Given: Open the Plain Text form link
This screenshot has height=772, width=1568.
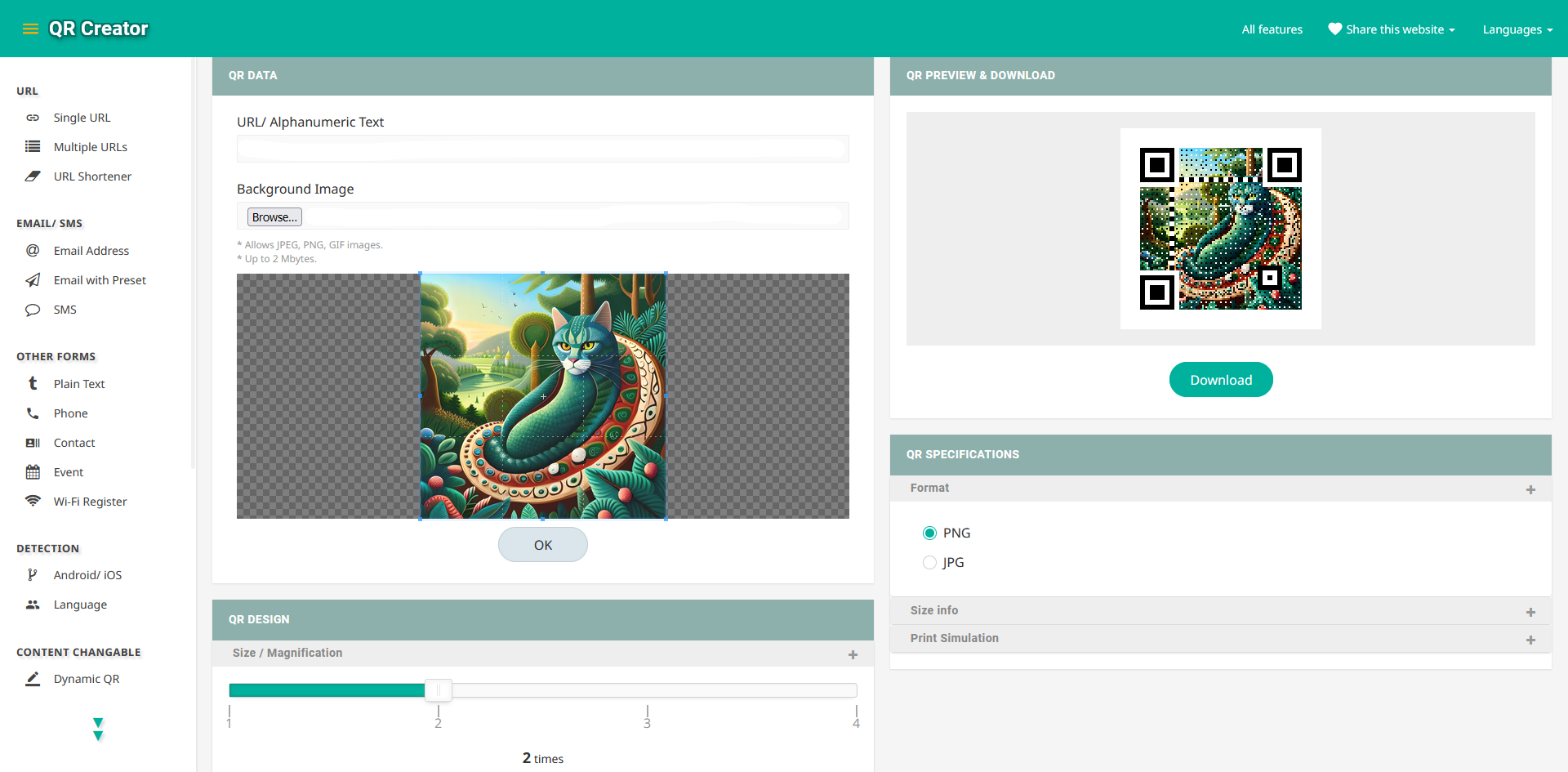Looking at the screenshot, I should 79,384.
